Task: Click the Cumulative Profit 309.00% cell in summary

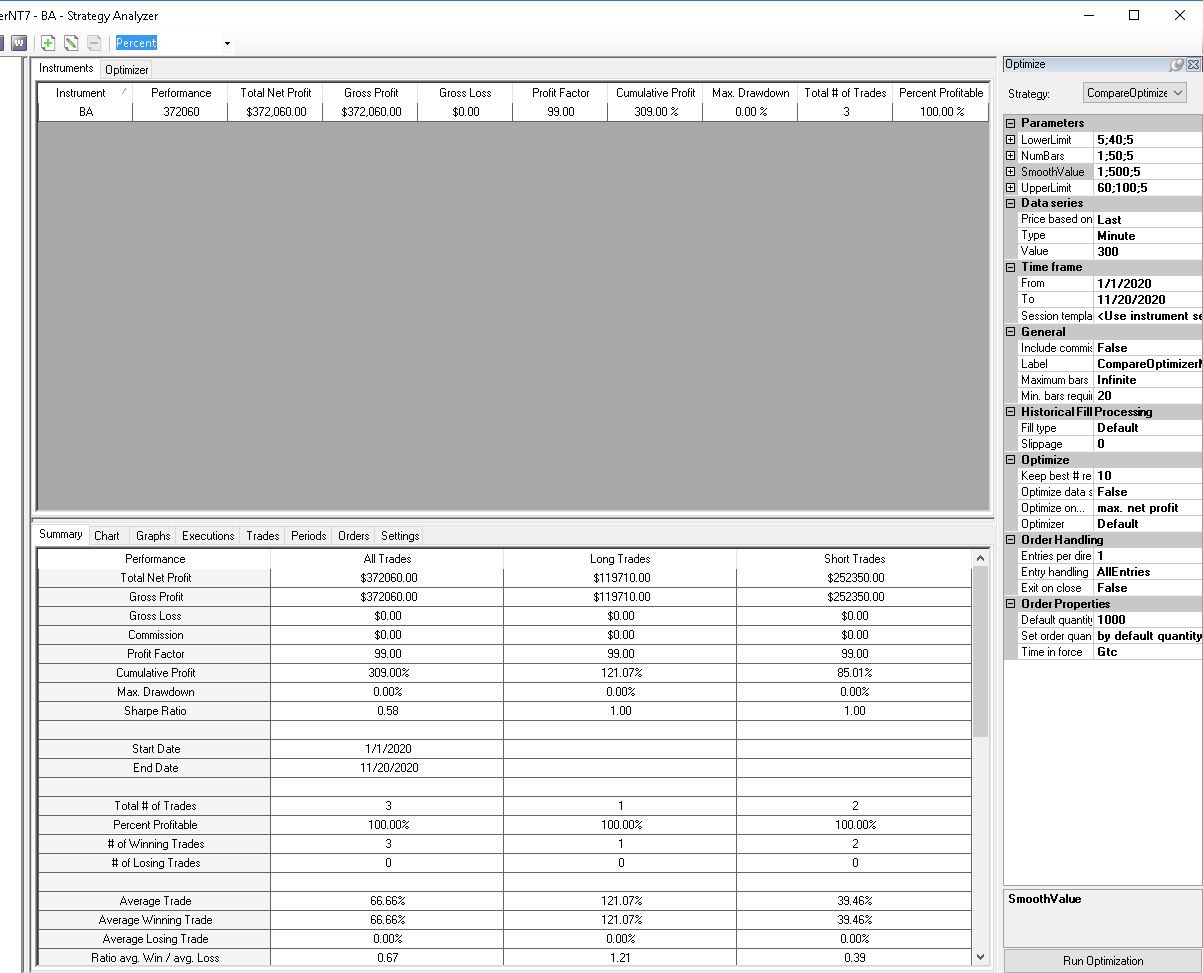Action: coord(388,673)
